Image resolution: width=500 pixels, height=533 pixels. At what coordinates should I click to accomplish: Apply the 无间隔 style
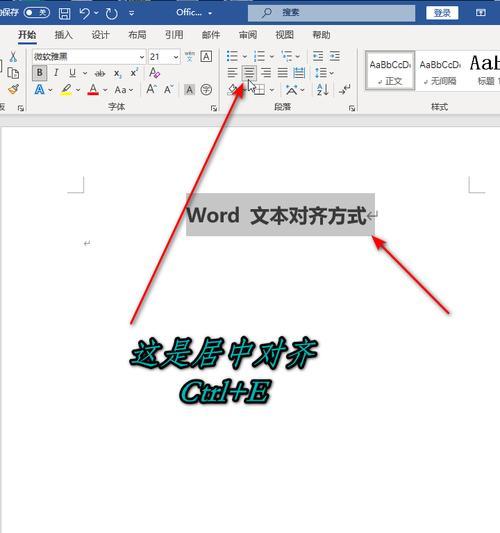click(440, 71)
